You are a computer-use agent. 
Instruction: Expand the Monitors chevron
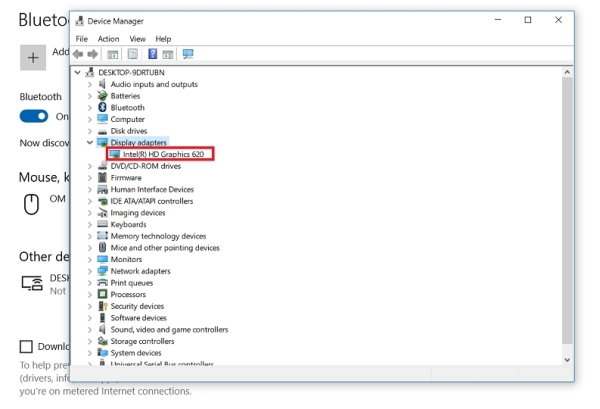[90, 259]
